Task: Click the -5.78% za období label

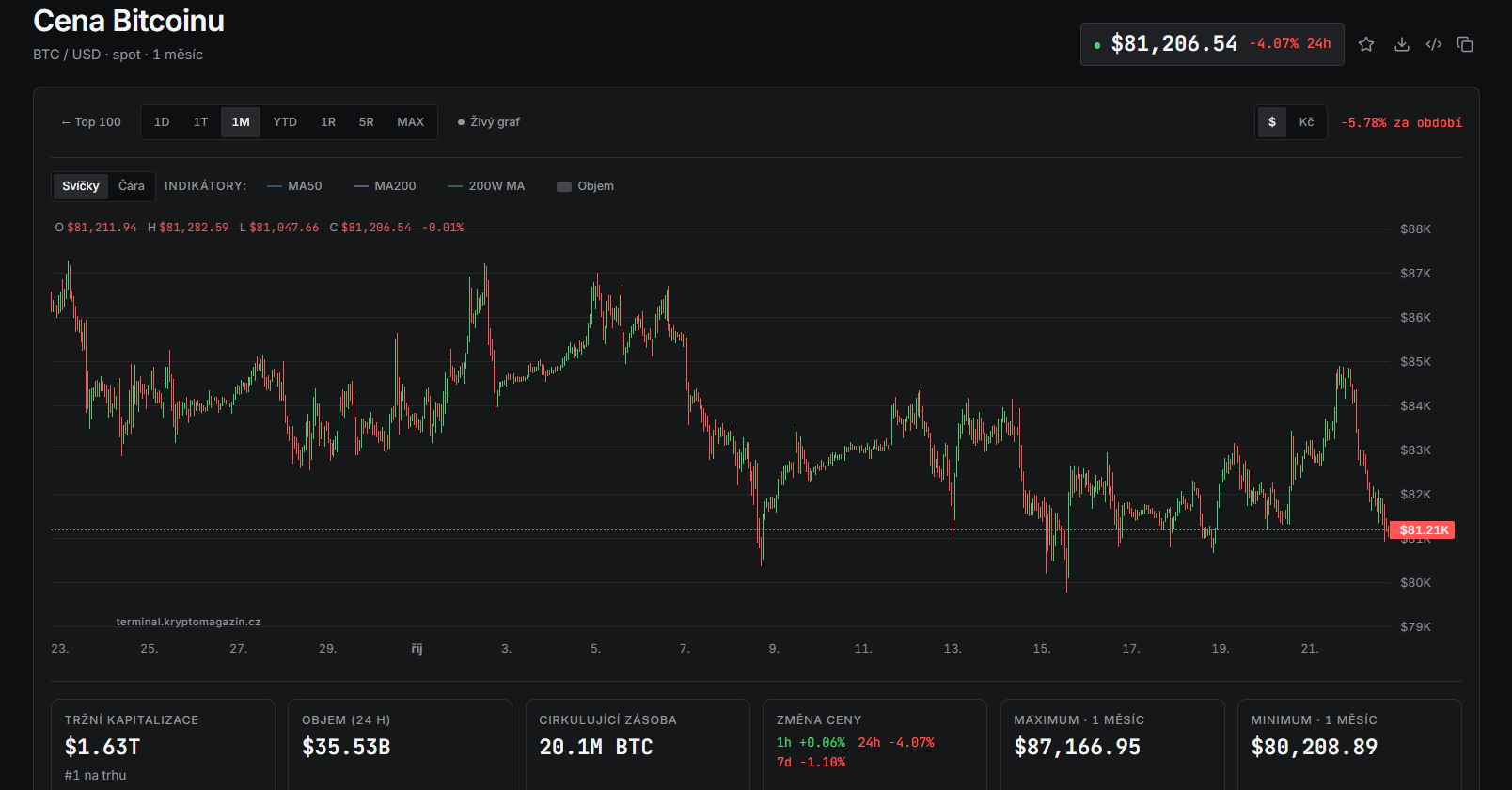Action: (1401, 123)
